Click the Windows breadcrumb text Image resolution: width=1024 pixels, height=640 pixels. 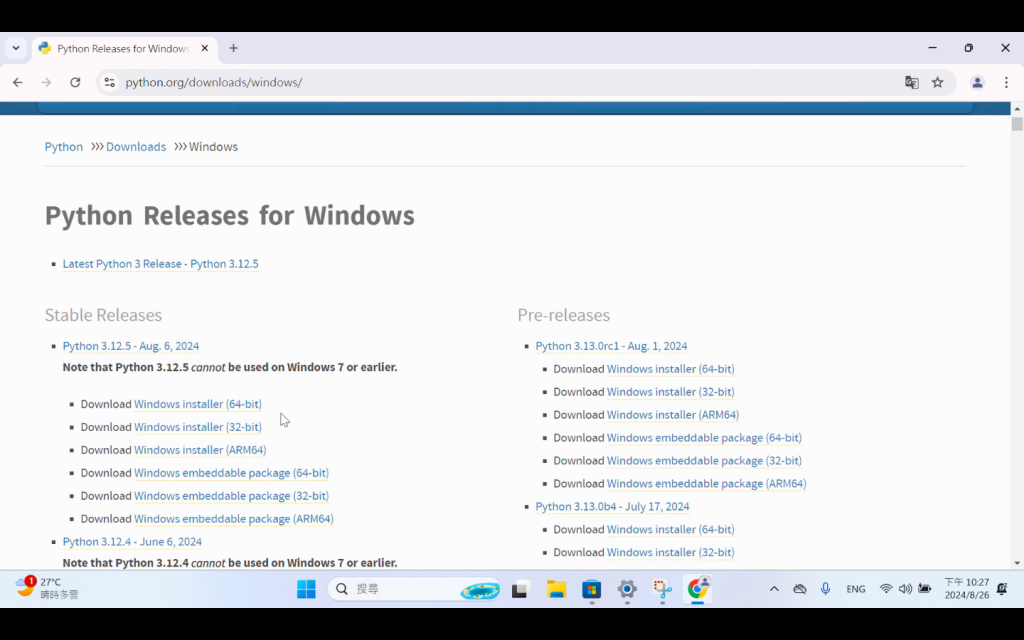coord(214,147)
